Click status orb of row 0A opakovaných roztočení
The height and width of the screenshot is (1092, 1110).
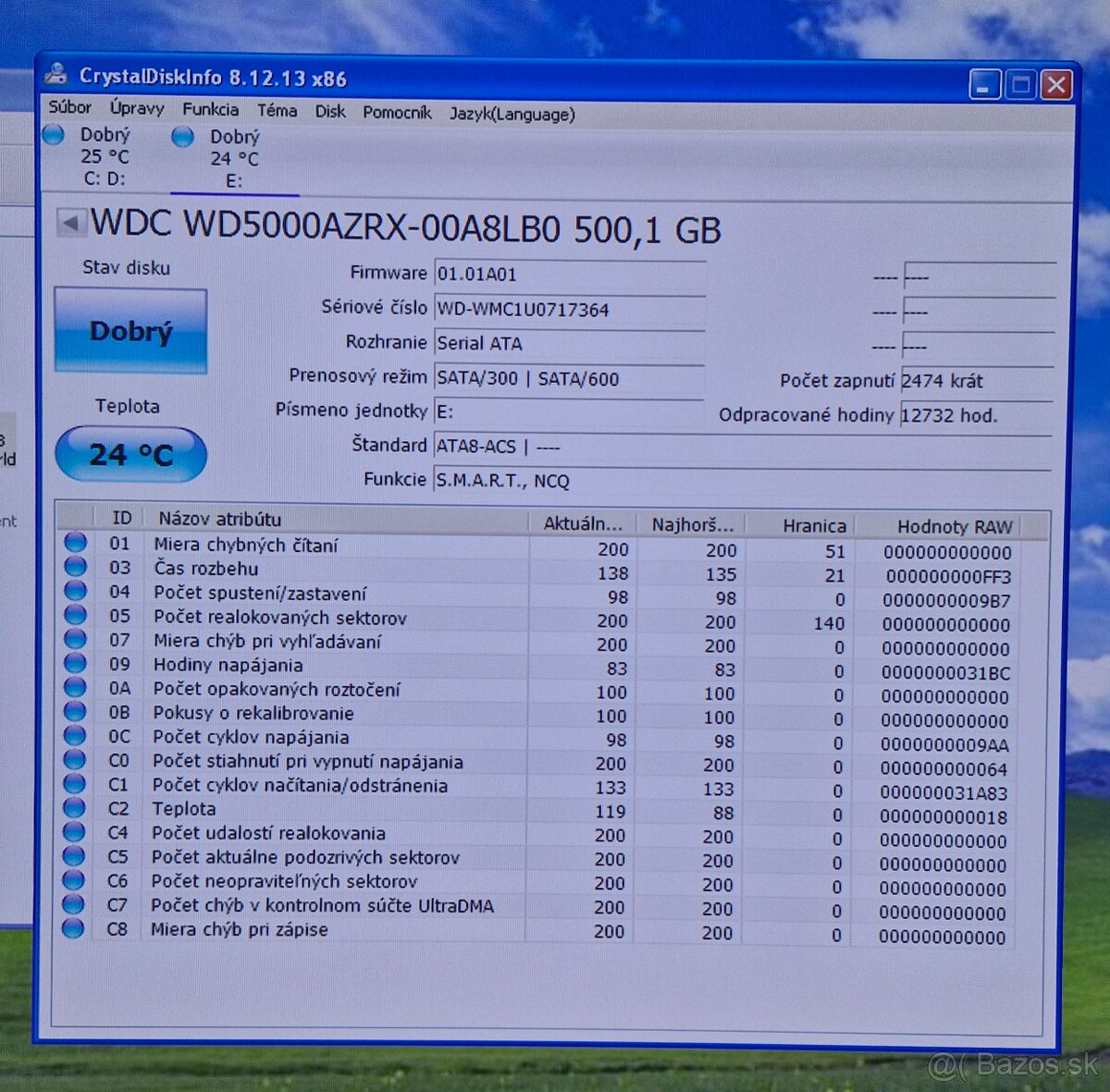(x=75, y=686)
